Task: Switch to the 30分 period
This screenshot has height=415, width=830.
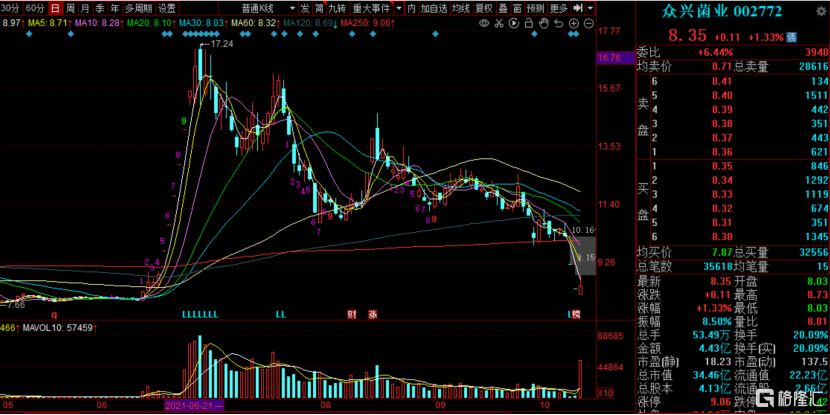Action: 11,8
